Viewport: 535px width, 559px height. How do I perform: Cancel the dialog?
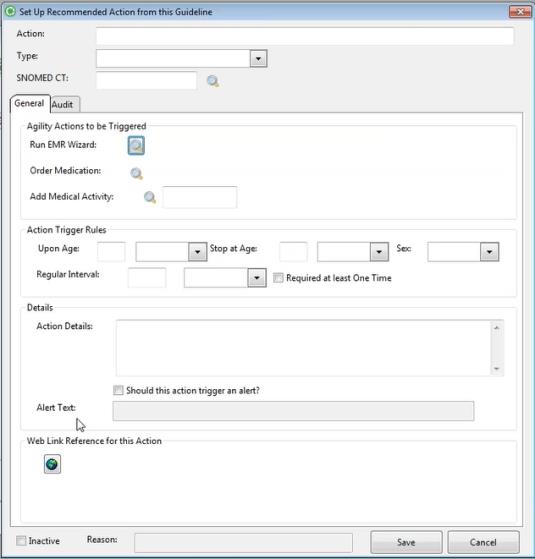click(x=483, y=542)
